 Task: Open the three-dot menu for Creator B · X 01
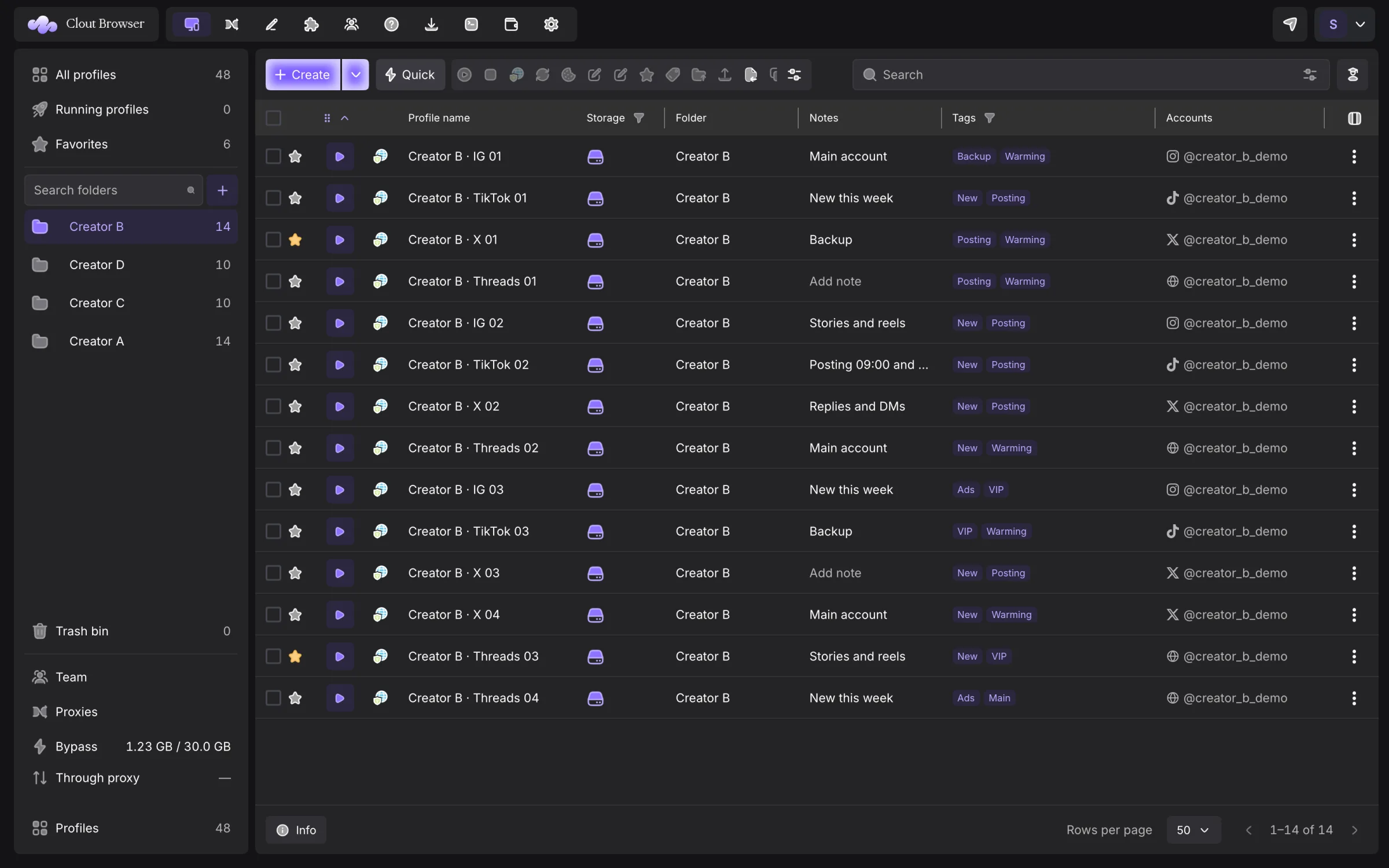1354,240
